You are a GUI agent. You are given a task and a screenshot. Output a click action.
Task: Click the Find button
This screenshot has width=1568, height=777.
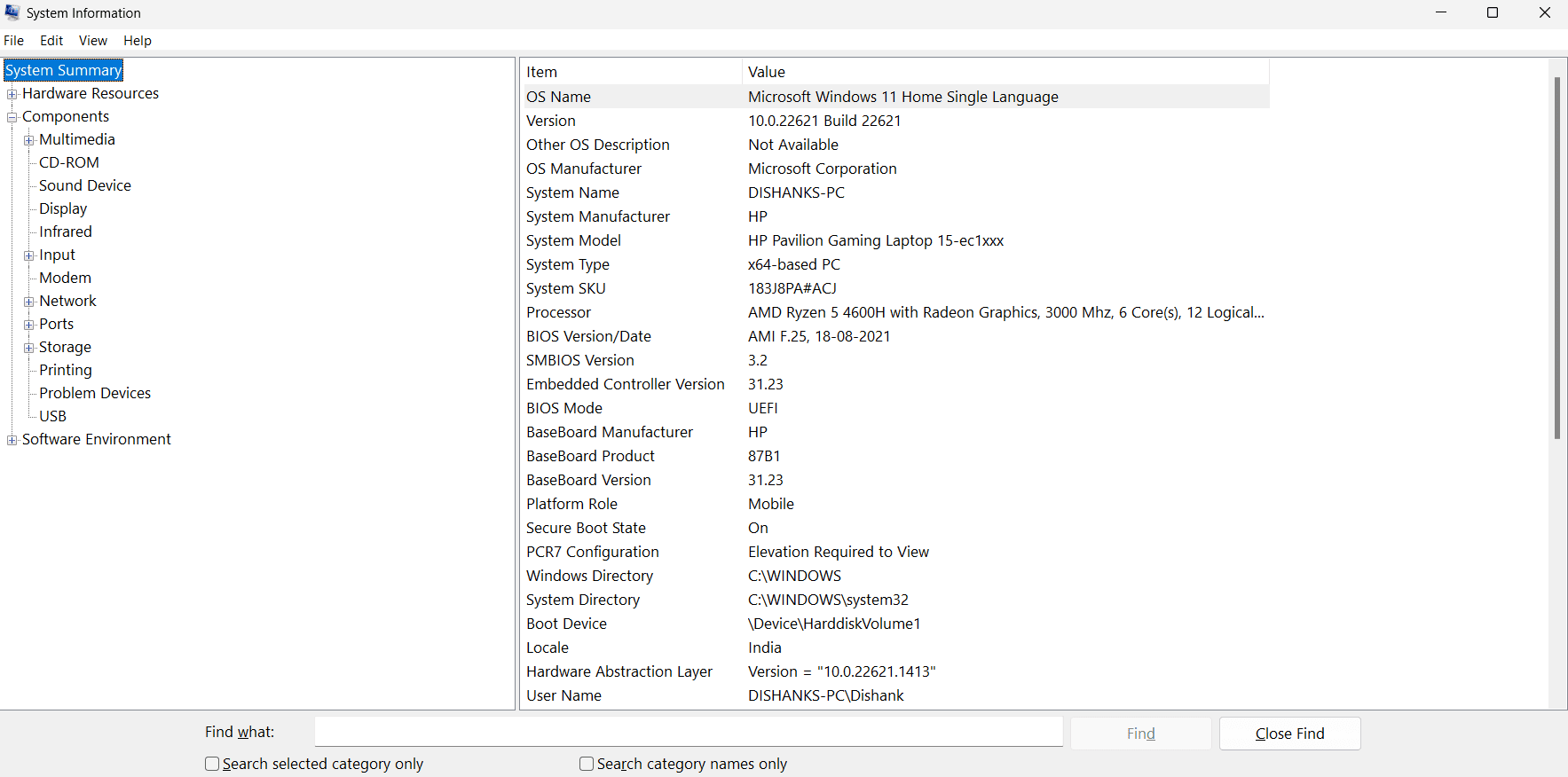click(x=1140, y=734)
